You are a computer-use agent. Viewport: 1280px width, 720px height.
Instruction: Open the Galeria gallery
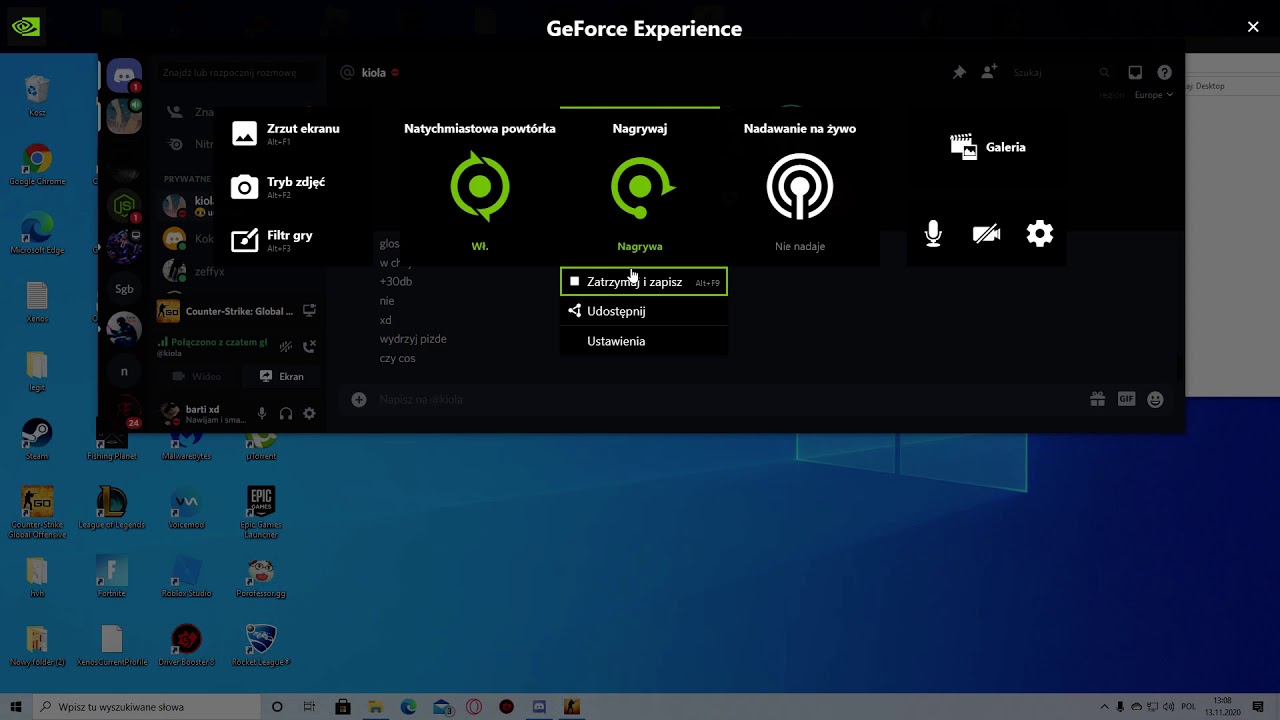pyautogui.click(x=988, y=147)
